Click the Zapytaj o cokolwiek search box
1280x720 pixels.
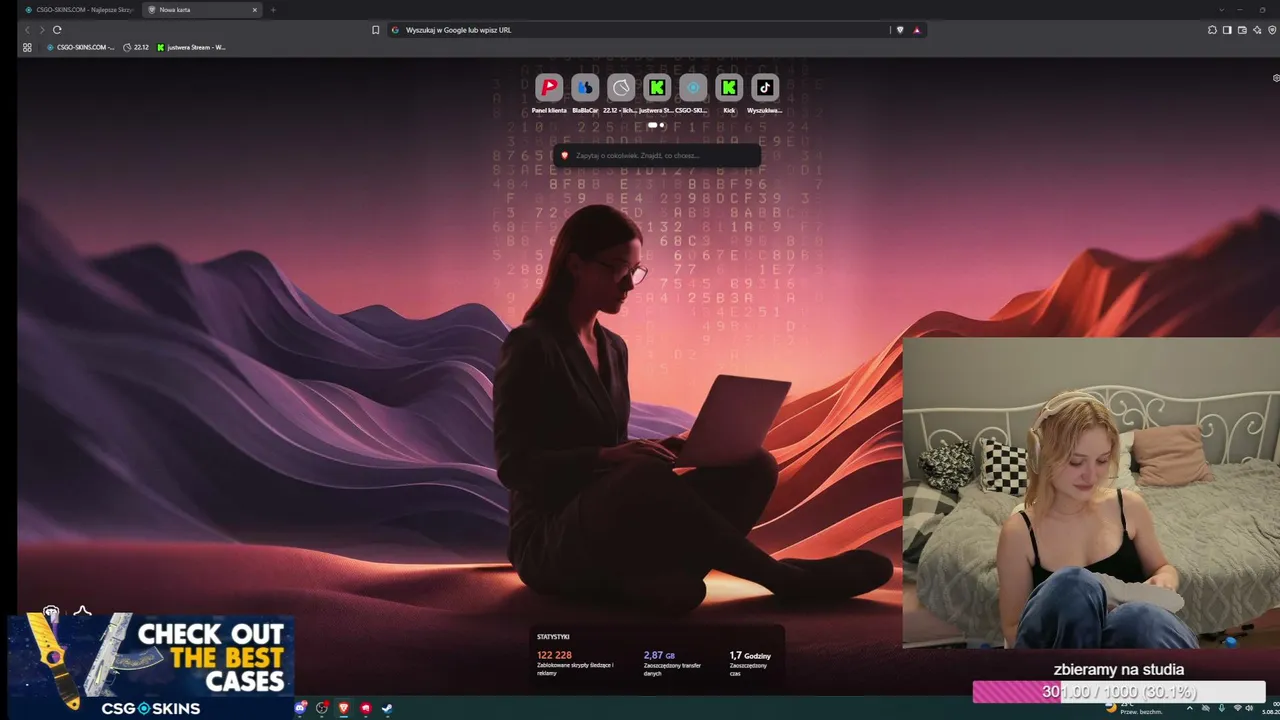tap(657, 155)
